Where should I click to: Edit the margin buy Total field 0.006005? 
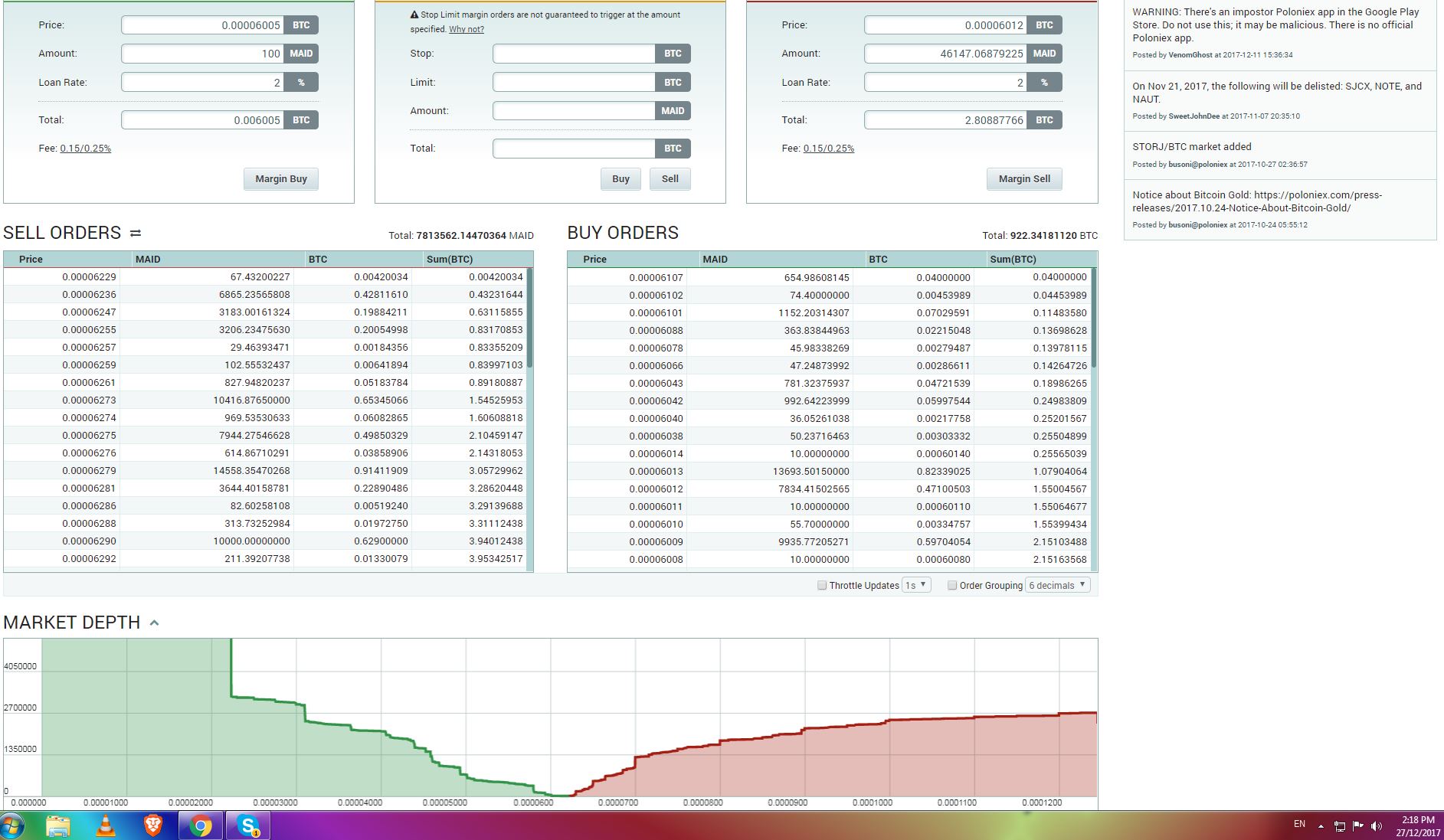[202, 120]
